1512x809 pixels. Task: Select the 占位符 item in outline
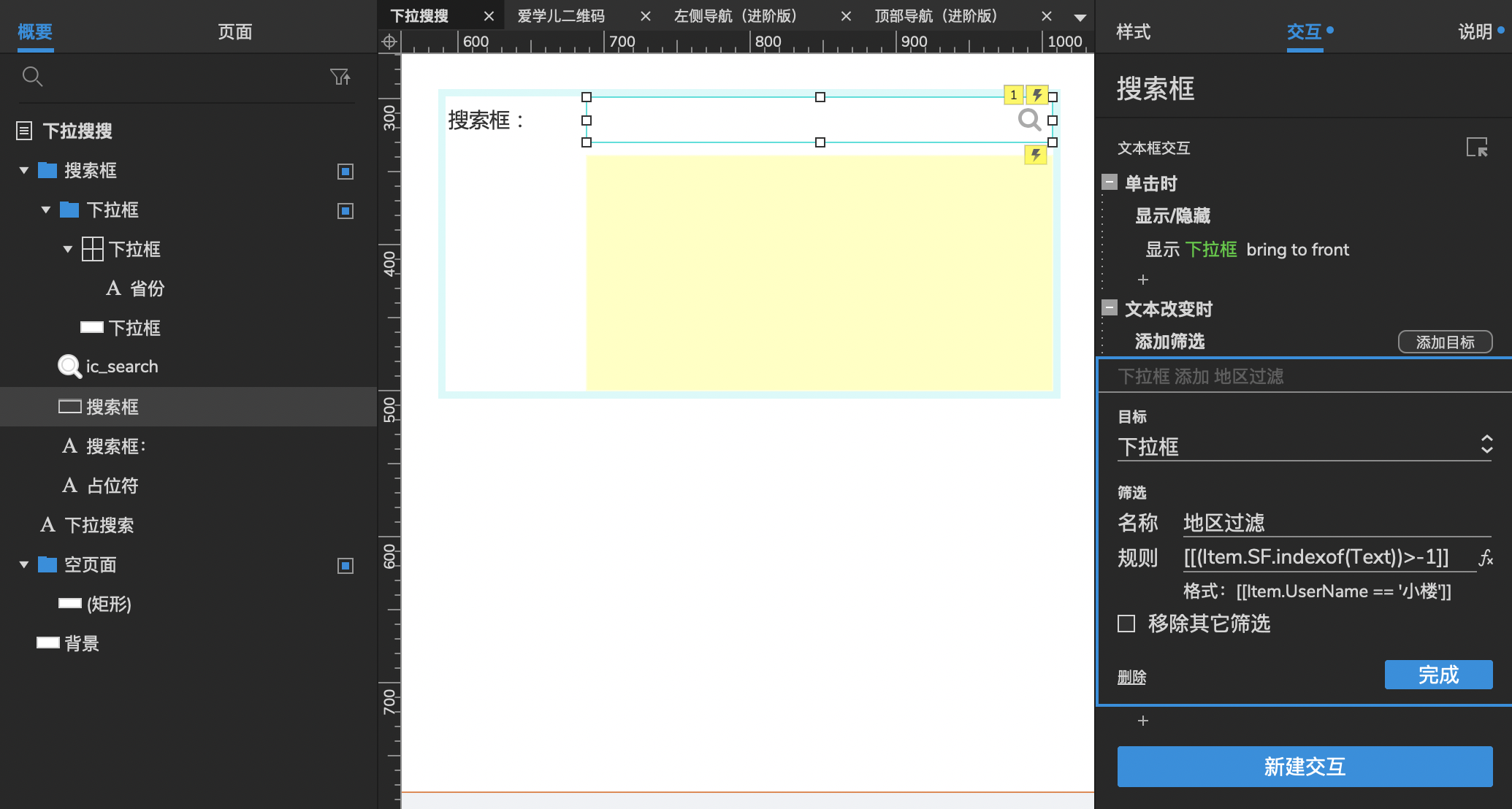[x=112, y=486]
